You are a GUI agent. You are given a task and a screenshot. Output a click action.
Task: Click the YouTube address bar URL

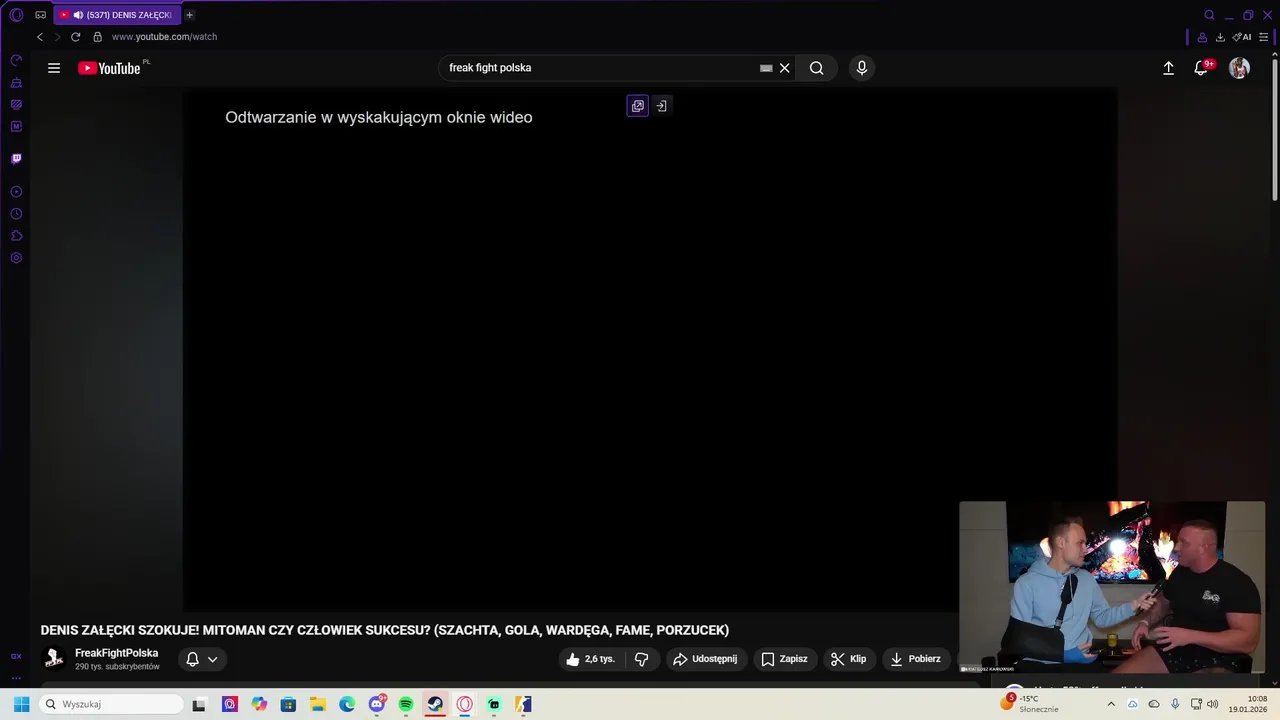pyautogui.click(x=164, y=37)
